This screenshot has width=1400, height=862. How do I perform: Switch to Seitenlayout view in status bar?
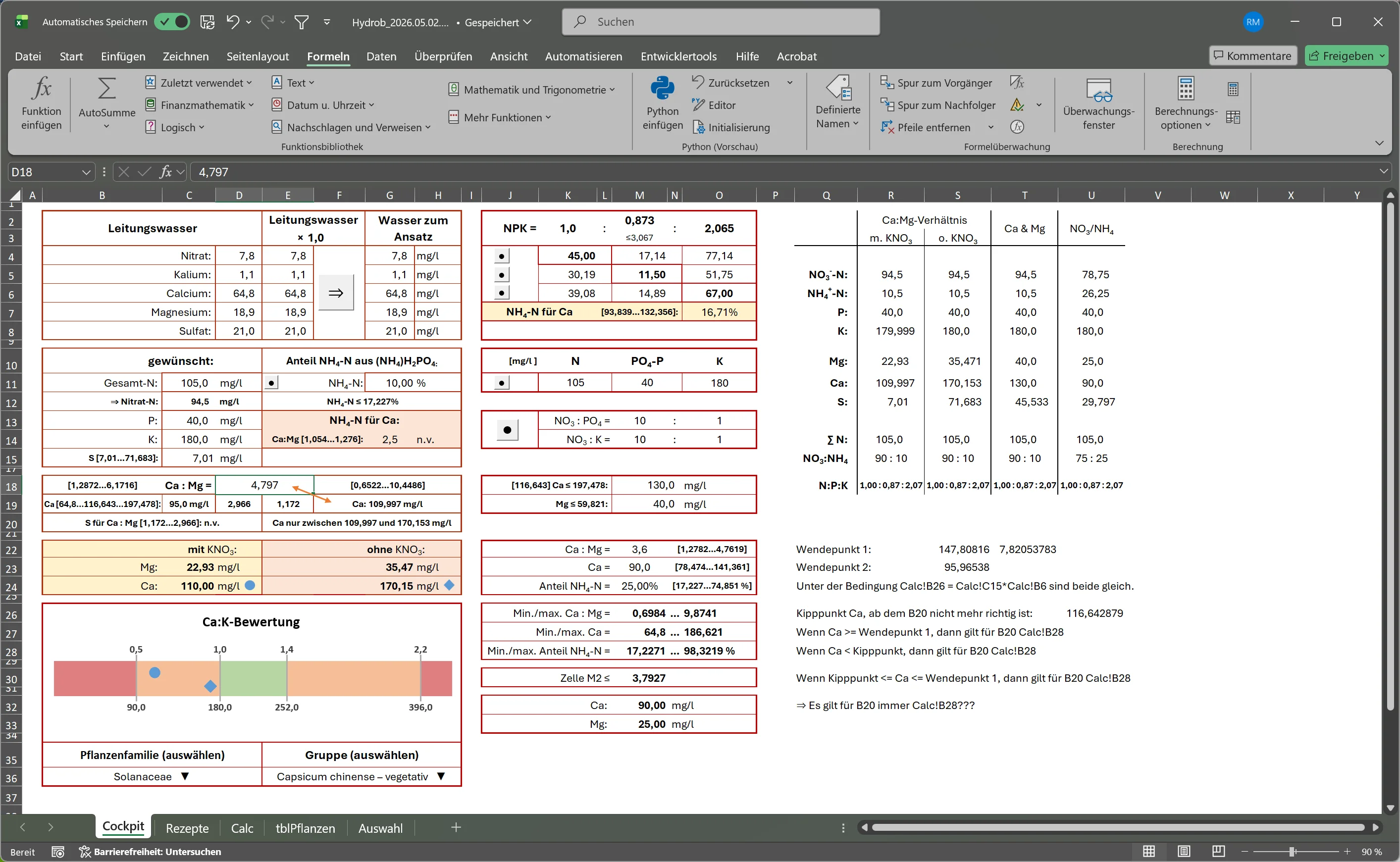click(1184, 851)
